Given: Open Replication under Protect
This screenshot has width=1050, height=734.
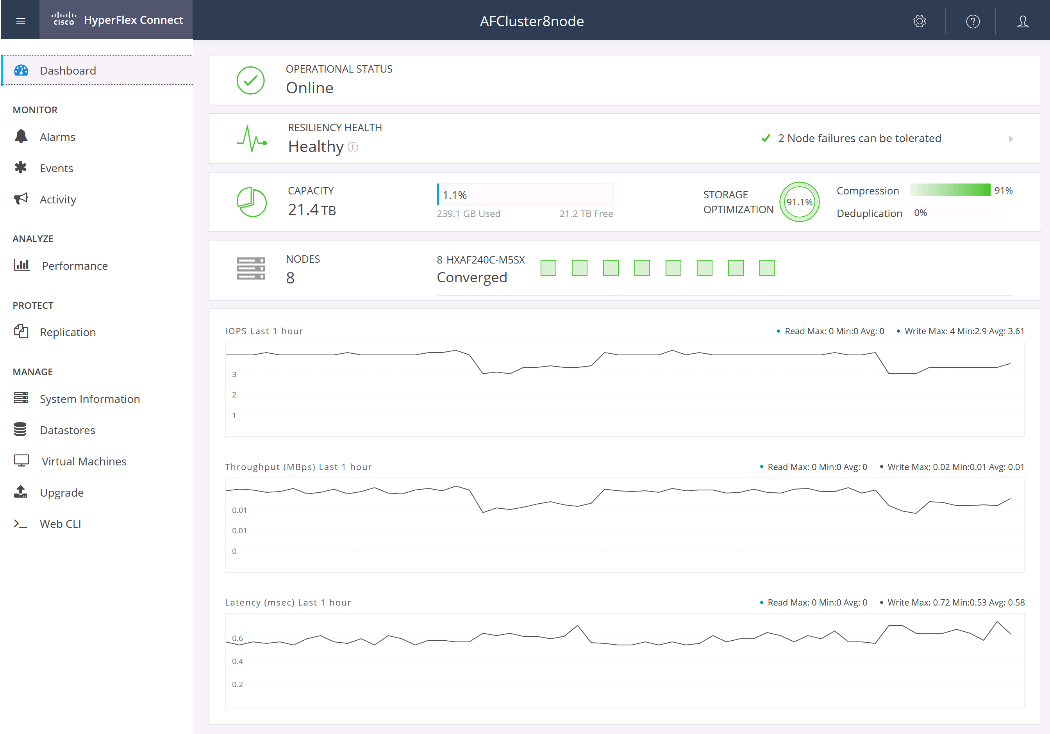Looking at the screenshot, I should [x=68, y=332].
